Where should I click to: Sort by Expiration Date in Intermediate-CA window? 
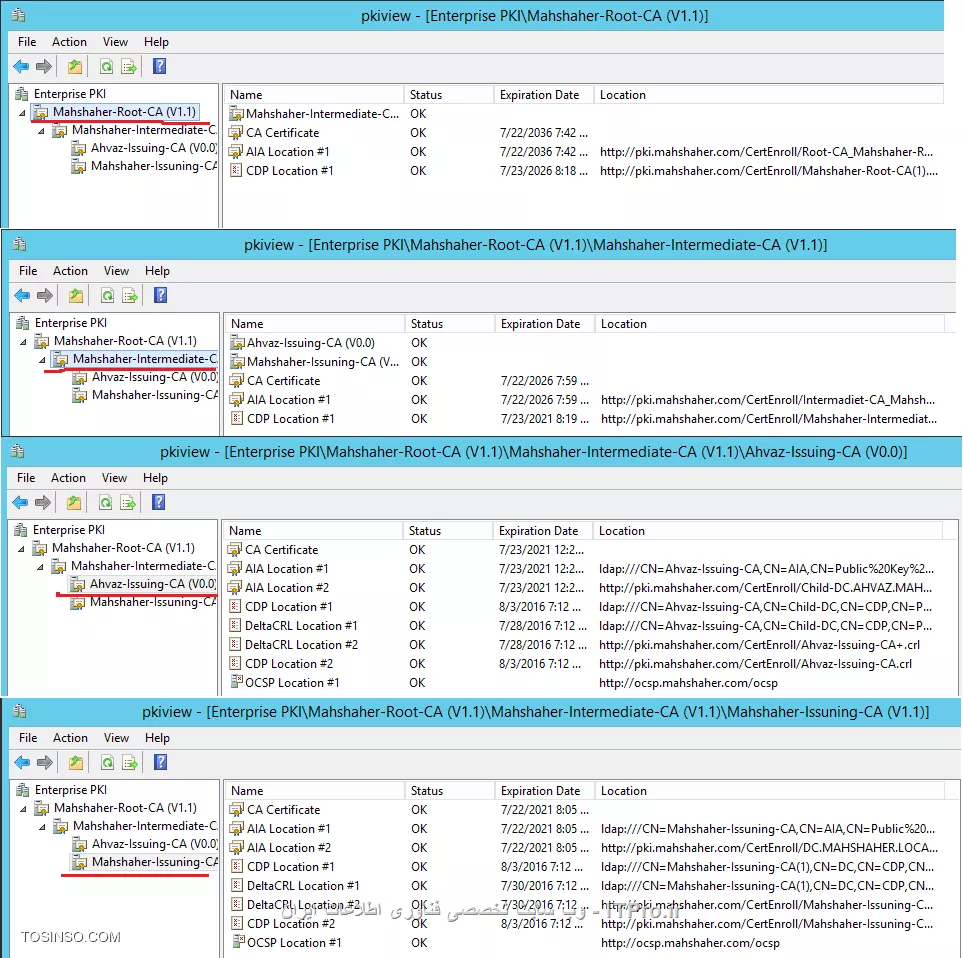click(x=544, y=324)
